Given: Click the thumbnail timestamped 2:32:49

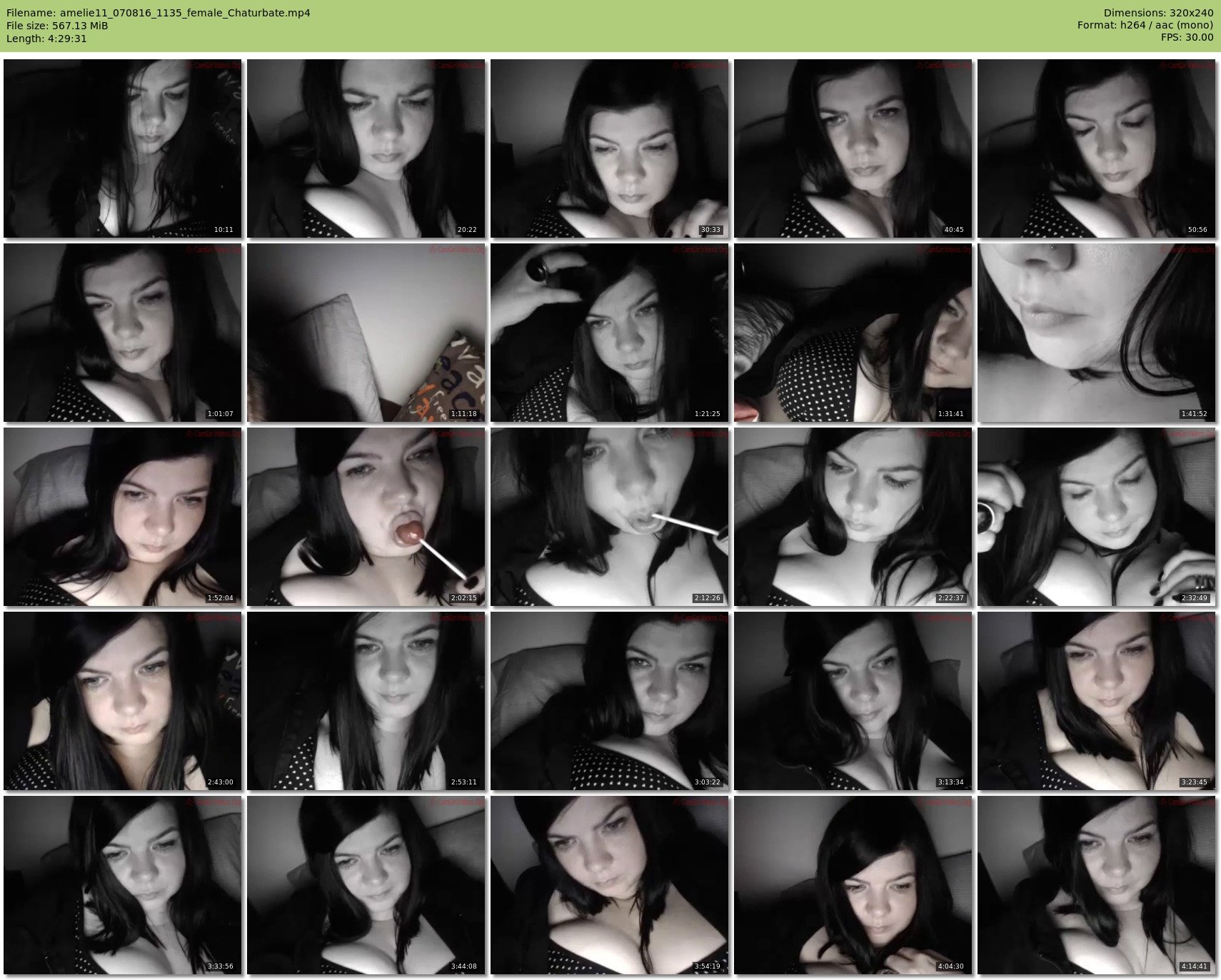Looking at the screenshot, I should [x=1096, y=517].
